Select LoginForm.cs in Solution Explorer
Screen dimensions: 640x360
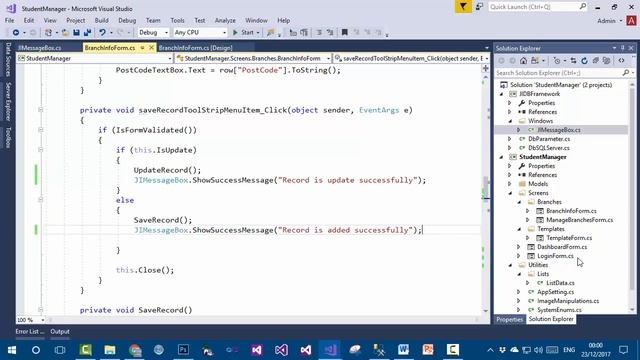555,256
